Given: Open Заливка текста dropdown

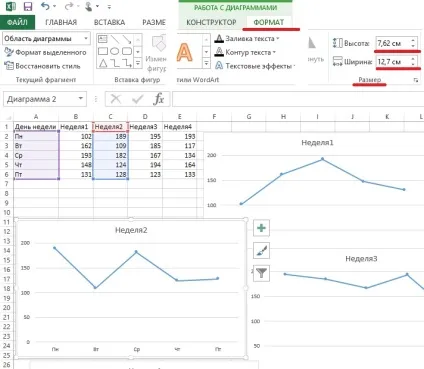Looking at the screenshot, I should [247, 39].
